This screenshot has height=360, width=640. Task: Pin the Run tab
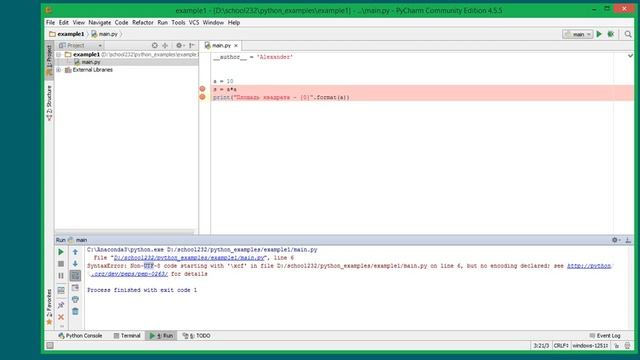tap(61, 305)
